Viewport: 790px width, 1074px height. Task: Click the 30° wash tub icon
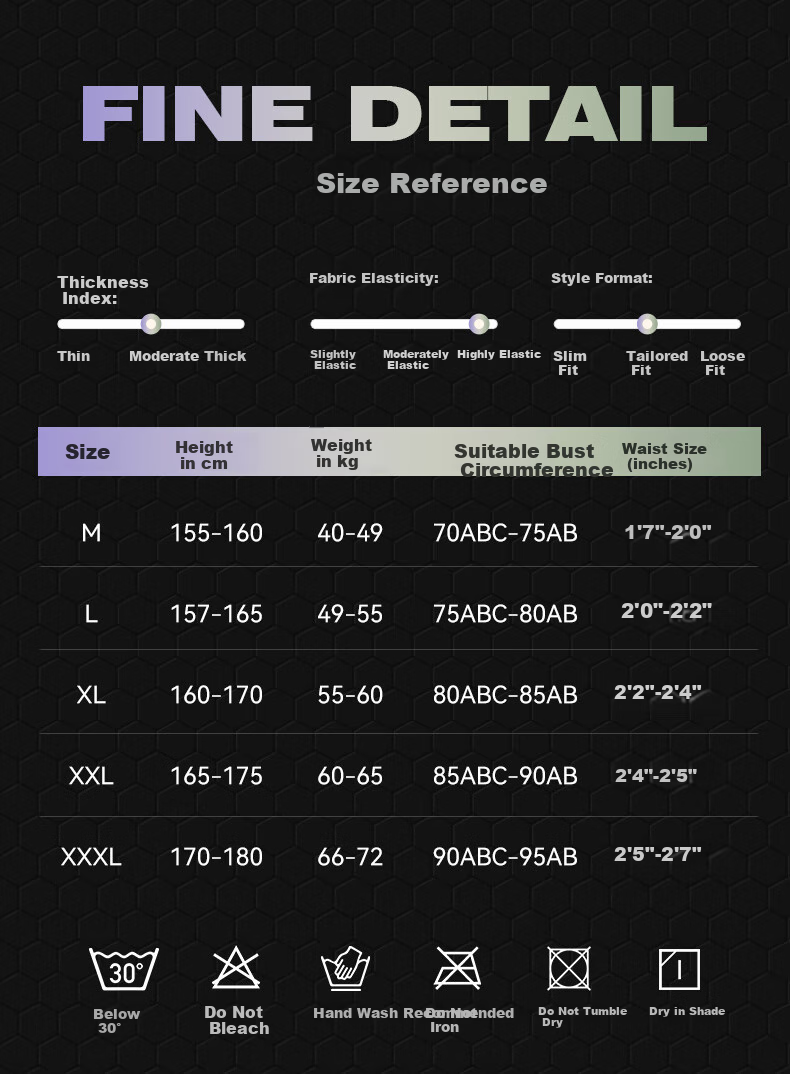(124, 969)
